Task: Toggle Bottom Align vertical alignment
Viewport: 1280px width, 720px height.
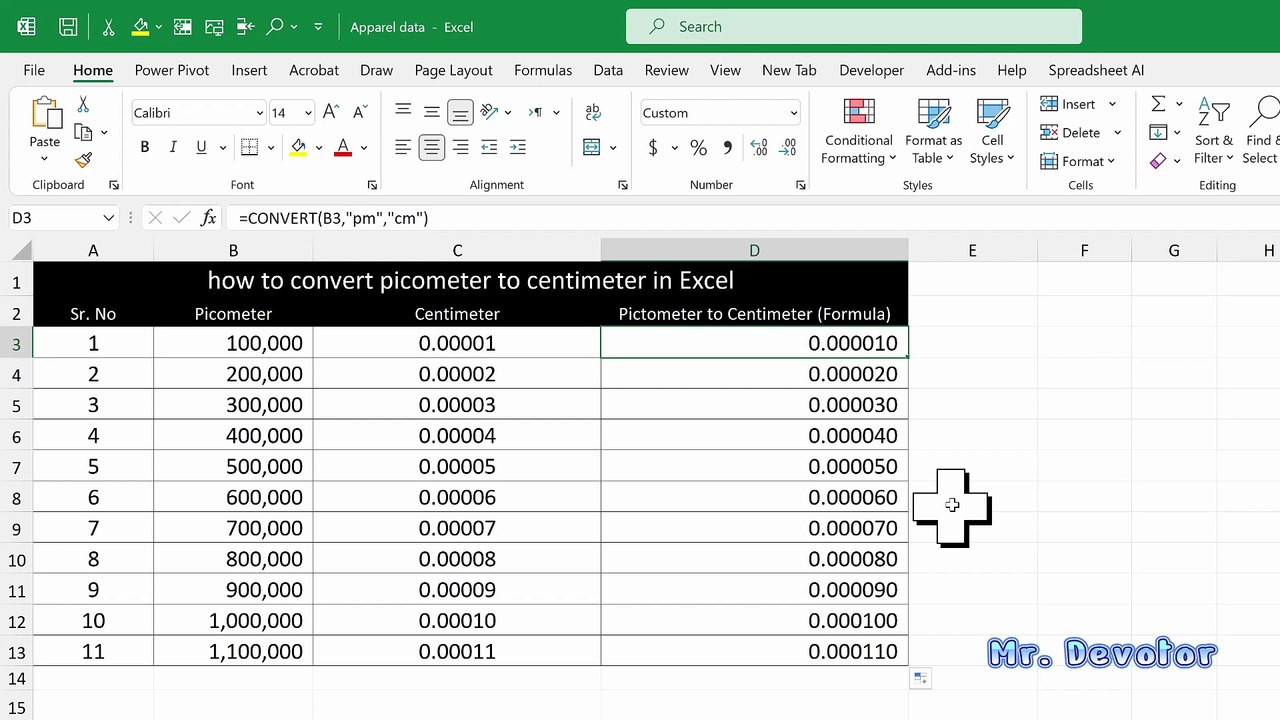Action: [x=460, y=113]
